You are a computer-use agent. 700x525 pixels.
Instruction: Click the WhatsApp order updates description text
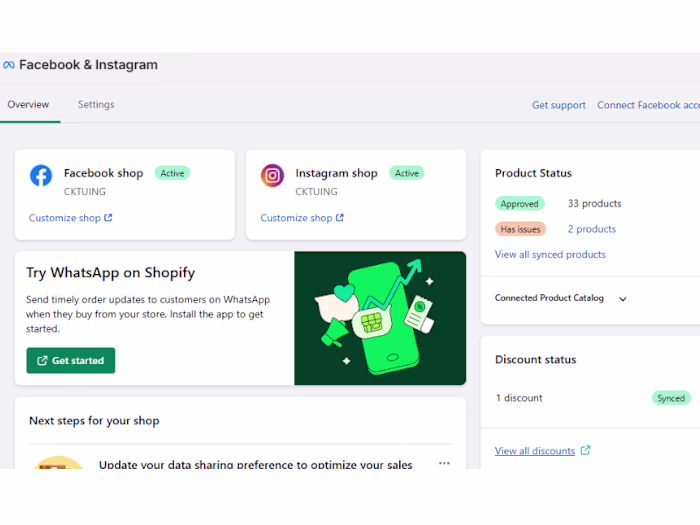click(x=148, y=314)
